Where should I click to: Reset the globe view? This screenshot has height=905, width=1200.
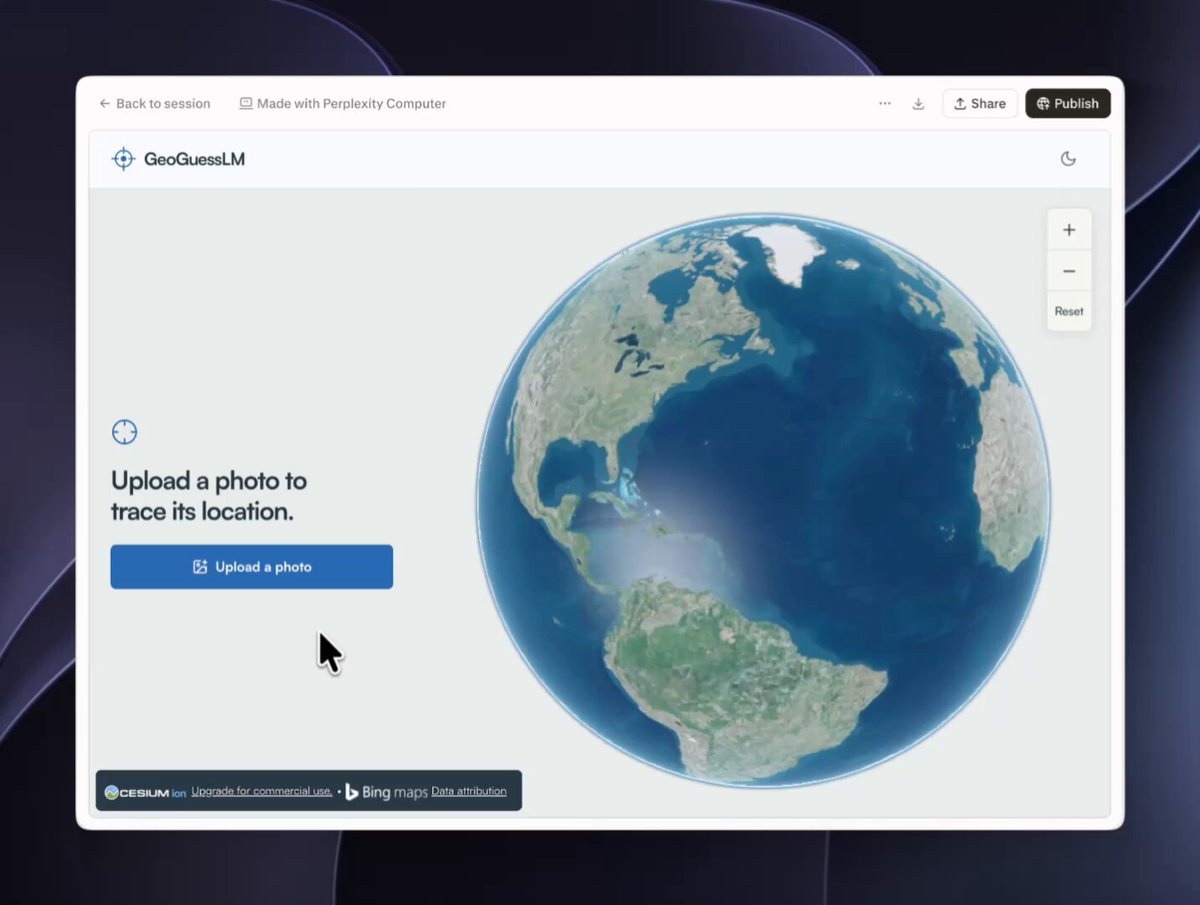(1069, 311)
